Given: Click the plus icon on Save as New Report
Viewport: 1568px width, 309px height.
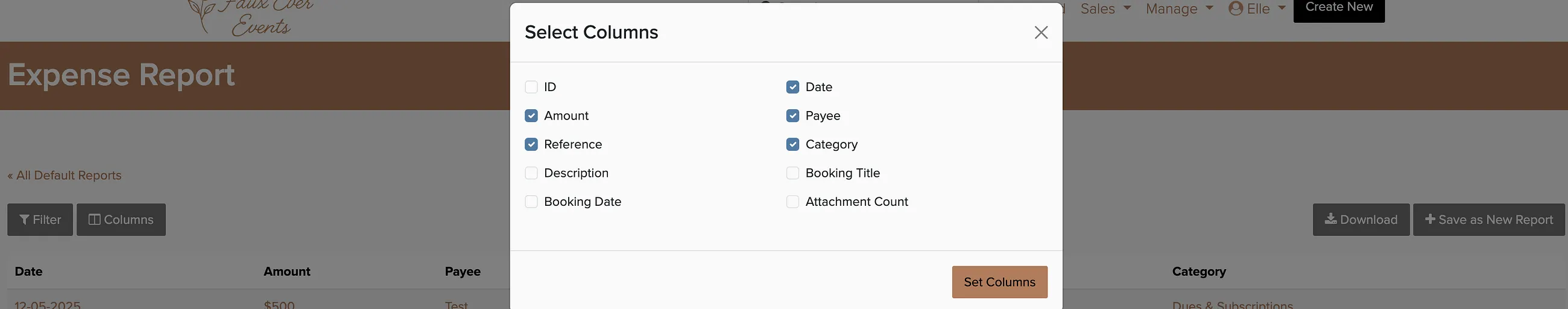Looking at the screenshot, I should [1430, 220].
